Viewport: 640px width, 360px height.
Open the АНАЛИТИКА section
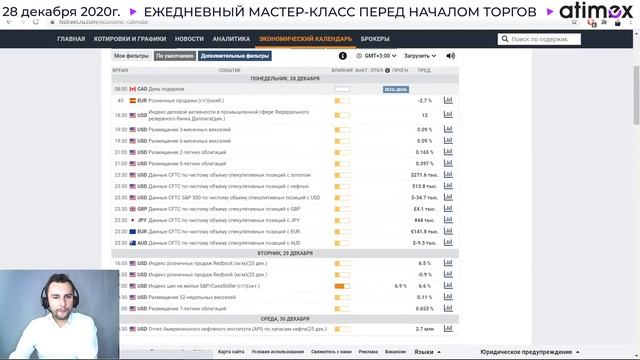point(231,39)
